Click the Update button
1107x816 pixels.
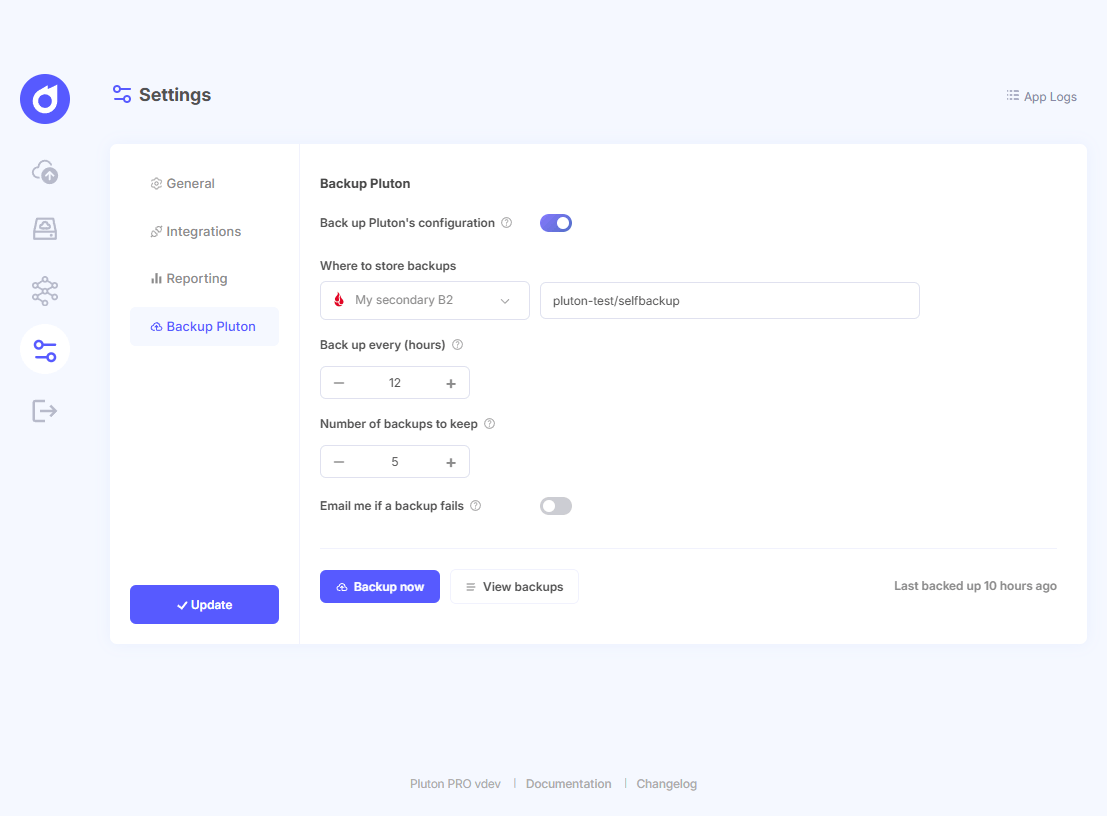click(204, 604)
